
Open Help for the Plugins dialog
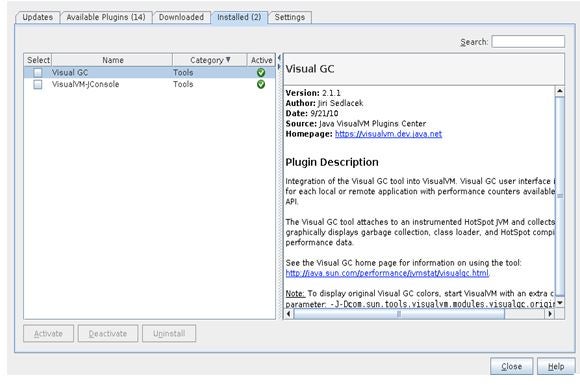point(556,367)
